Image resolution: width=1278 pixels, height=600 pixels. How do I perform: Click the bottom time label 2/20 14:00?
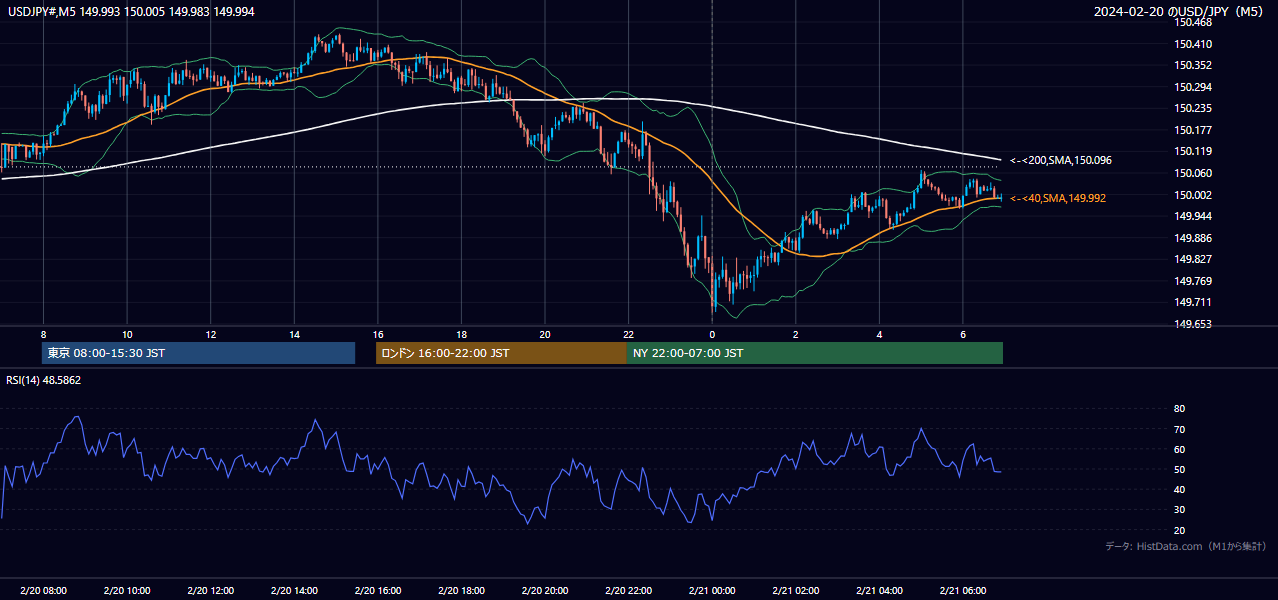tap(294, 591)
